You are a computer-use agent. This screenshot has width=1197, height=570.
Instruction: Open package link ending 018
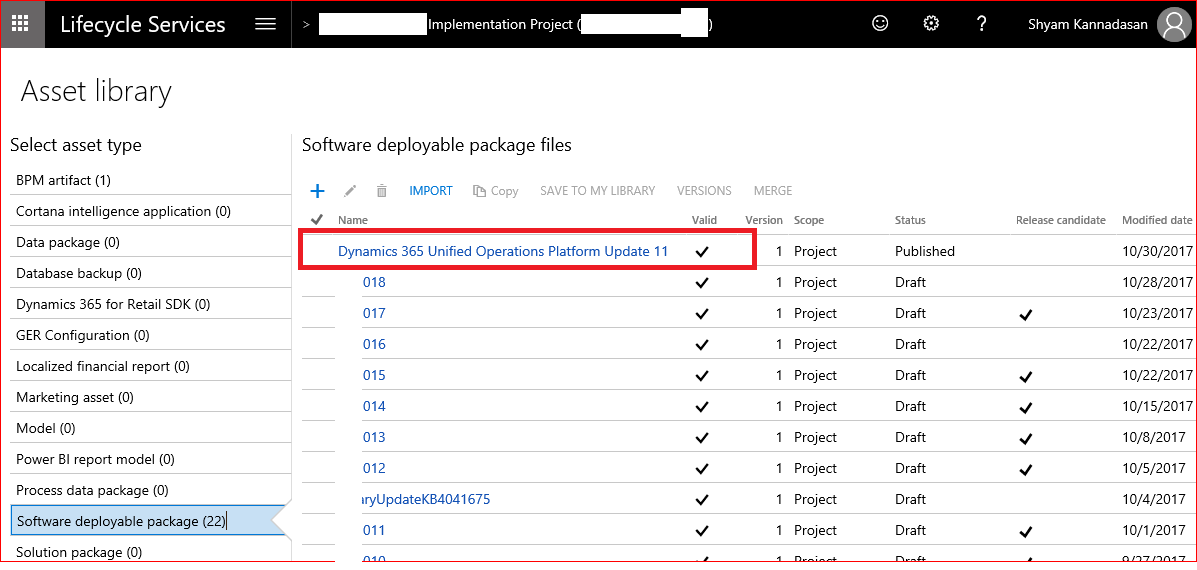click(x=374, y=282)
